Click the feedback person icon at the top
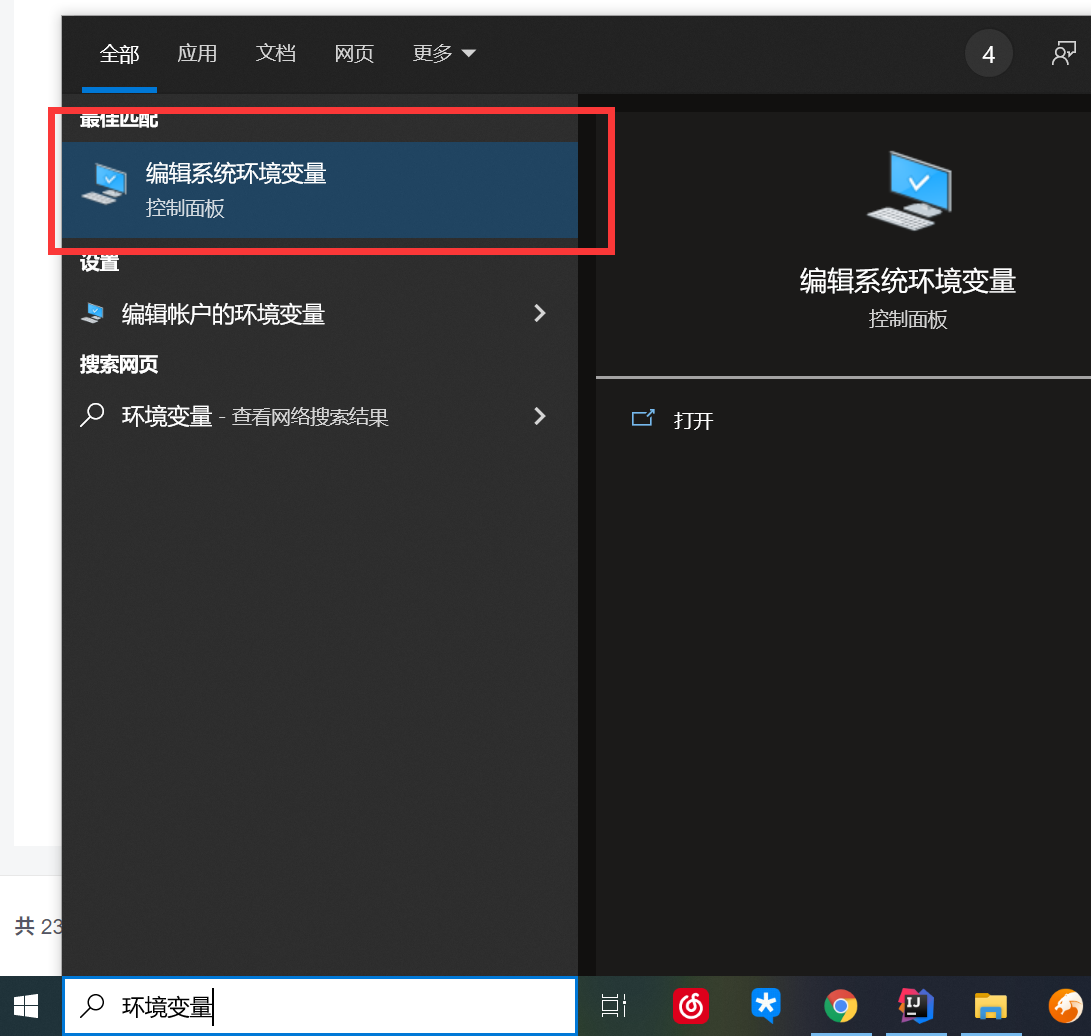Image resolution: width=1091 pixels, height=1036 pixels. pos(1064,54)
